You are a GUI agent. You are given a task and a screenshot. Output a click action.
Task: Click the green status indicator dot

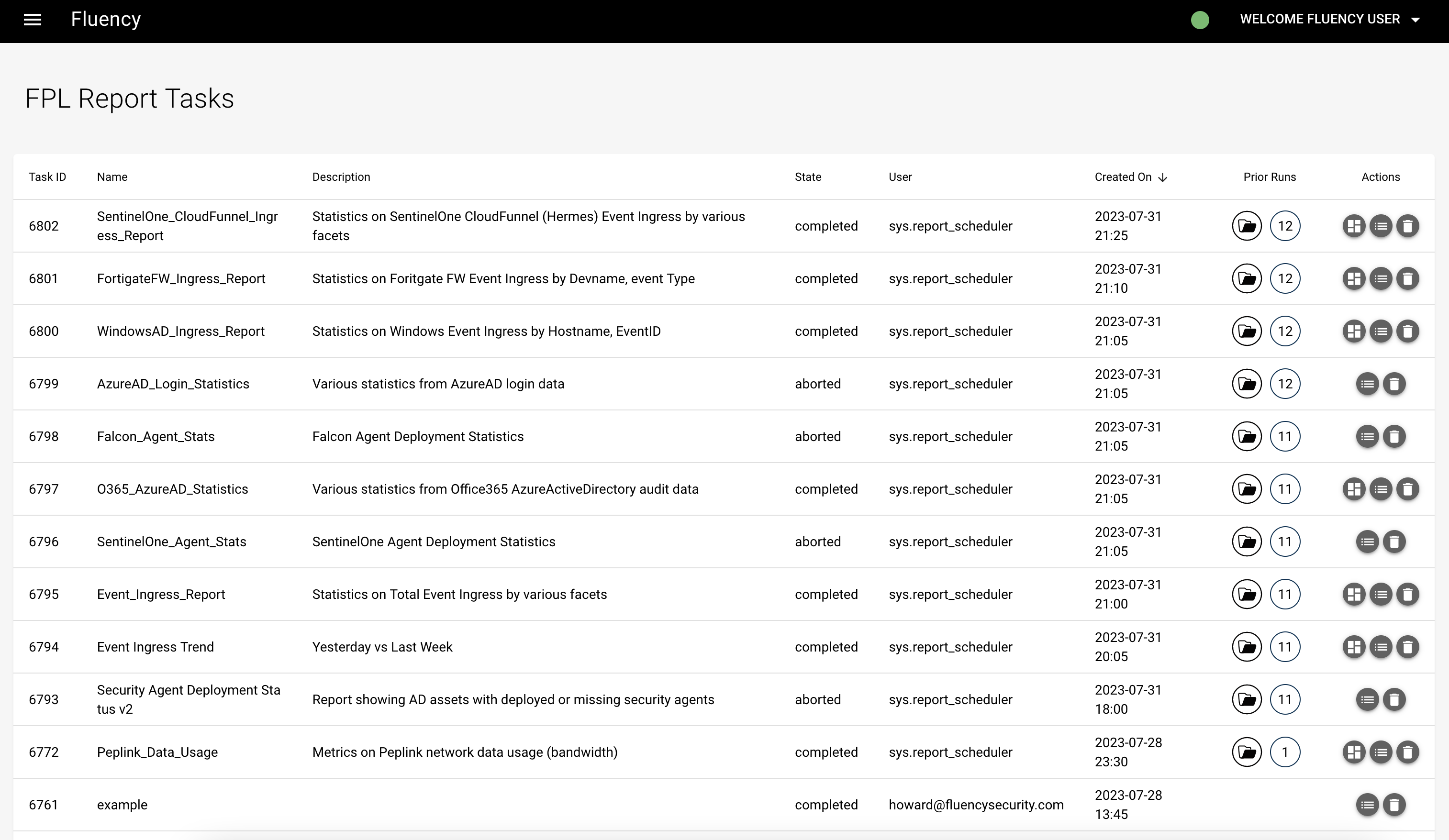tap(1200, 20)
